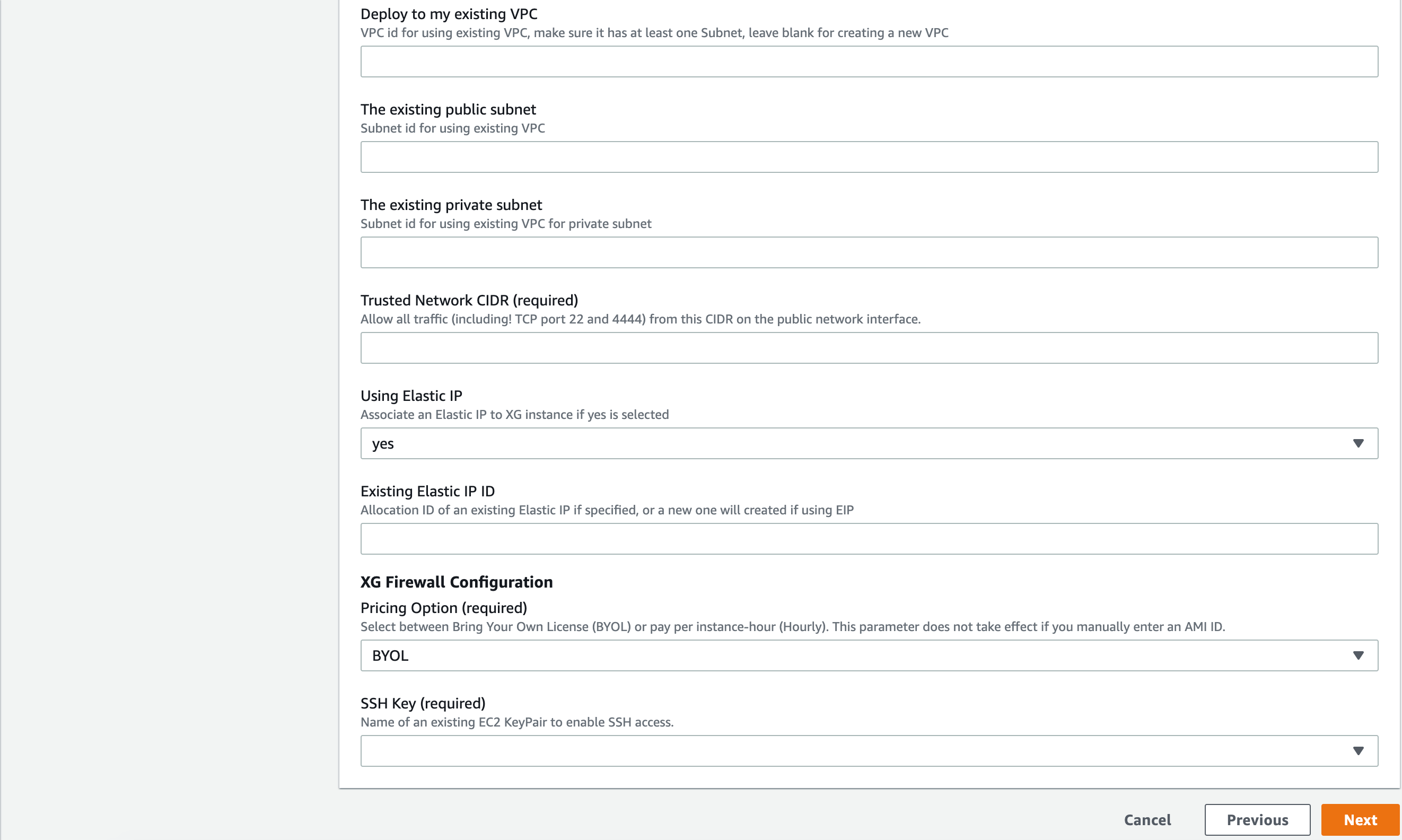The width and height of the screenshot is (1402, 840).
Task: Click the Existing Elastic IP ID input
Action: coord(869,538)
